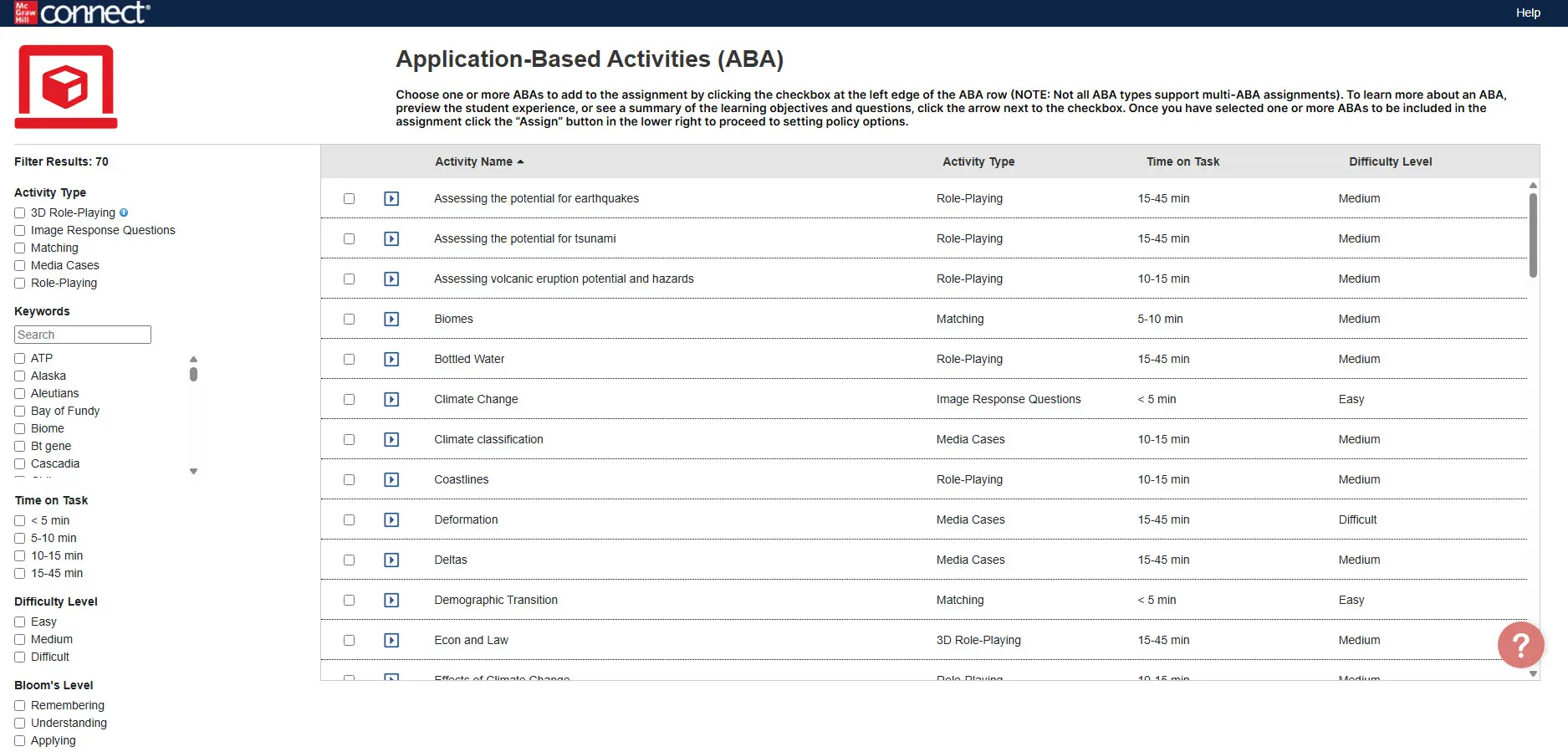Expand details arrow for Deformation activity
This screenshot has height=752, width=1568.
(x=391, y=519)
